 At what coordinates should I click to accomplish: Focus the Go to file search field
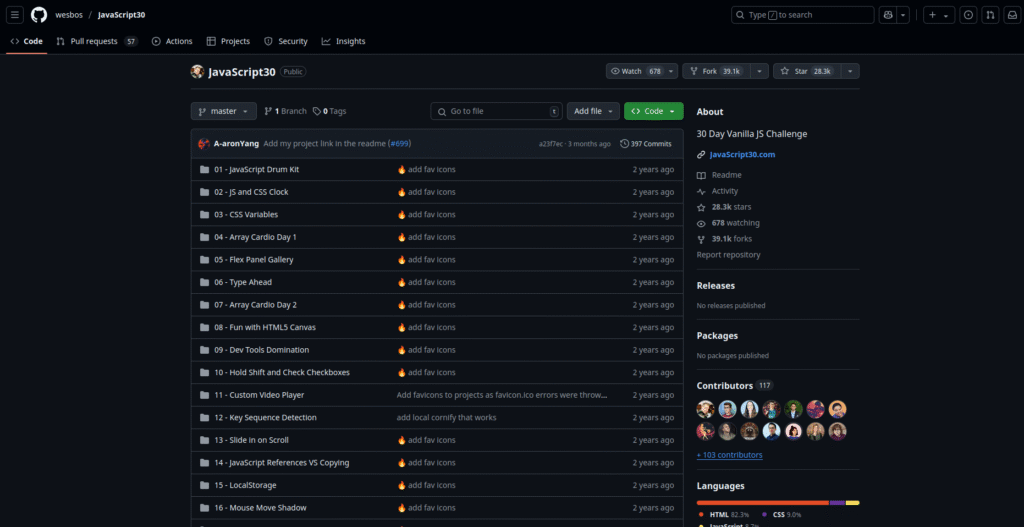(x=496, y=112)
